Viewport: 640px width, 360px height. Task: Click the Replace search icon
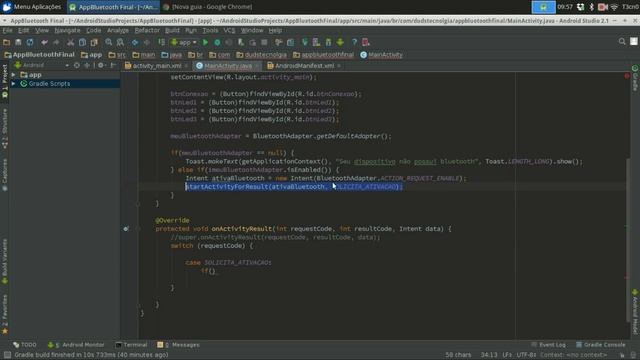(120, 42)
